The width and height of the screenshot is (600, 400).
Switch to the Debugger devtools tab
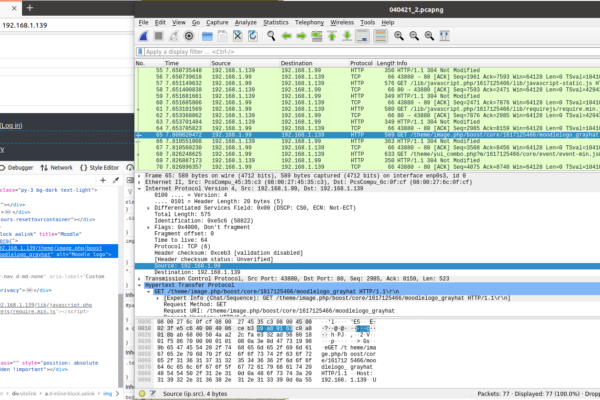tap(17, 168)
